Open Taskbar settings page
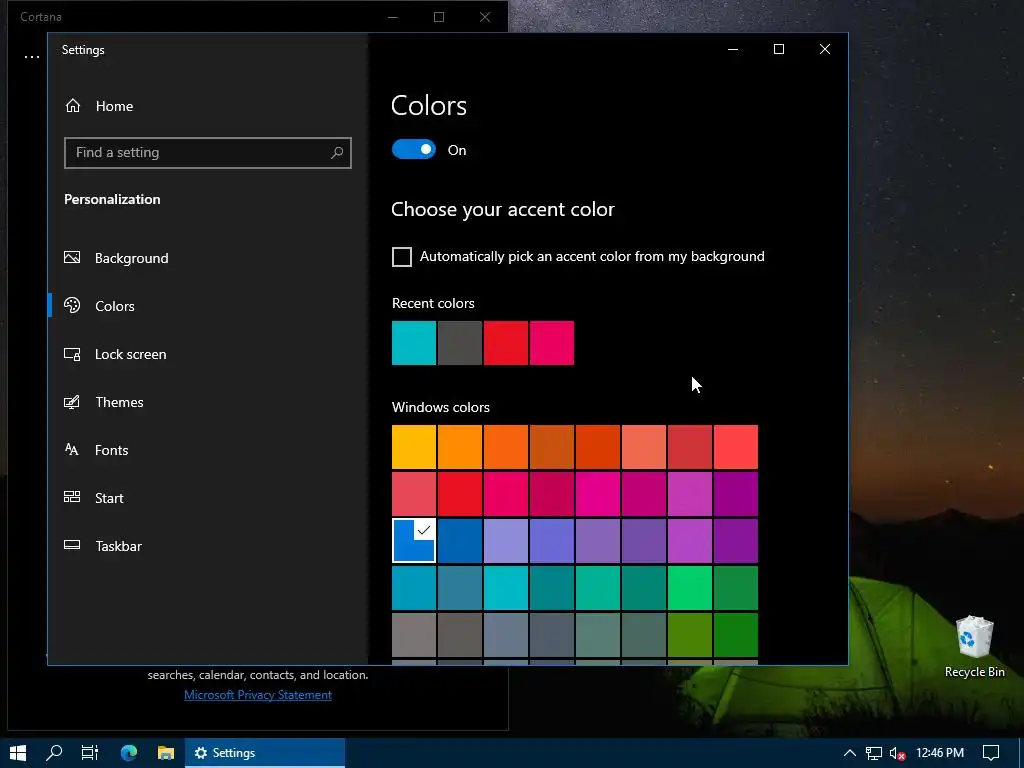Image resolution: width=1024 pixels, height=768 pixels. click(x=118, y=546)
